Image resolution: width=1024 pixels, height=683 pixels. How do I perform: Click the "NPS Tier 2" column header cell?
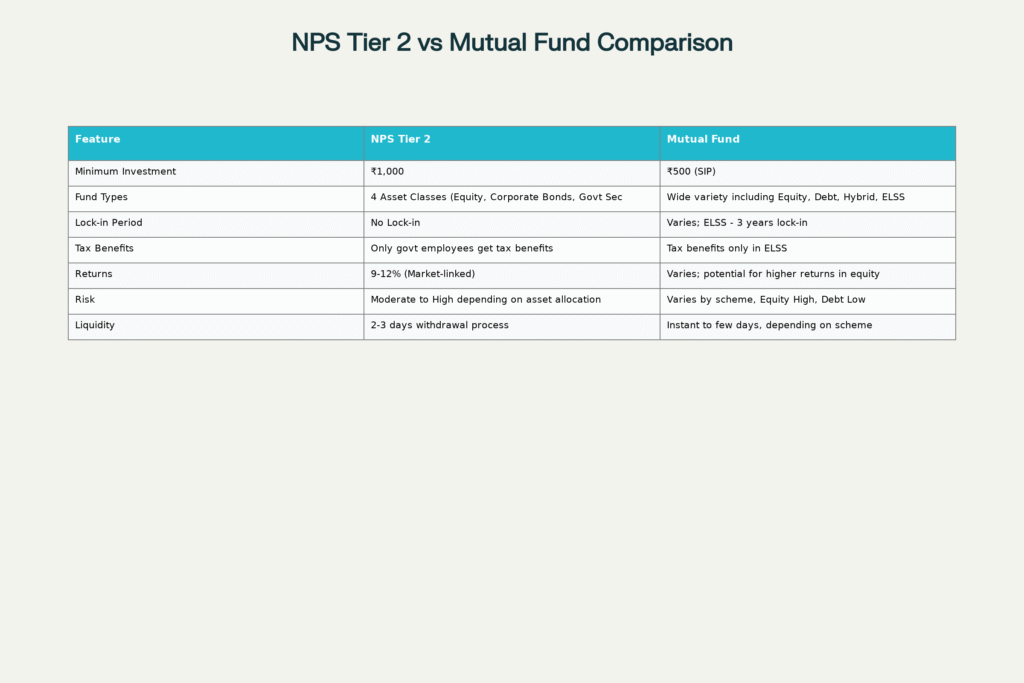(x=400, y=139)
